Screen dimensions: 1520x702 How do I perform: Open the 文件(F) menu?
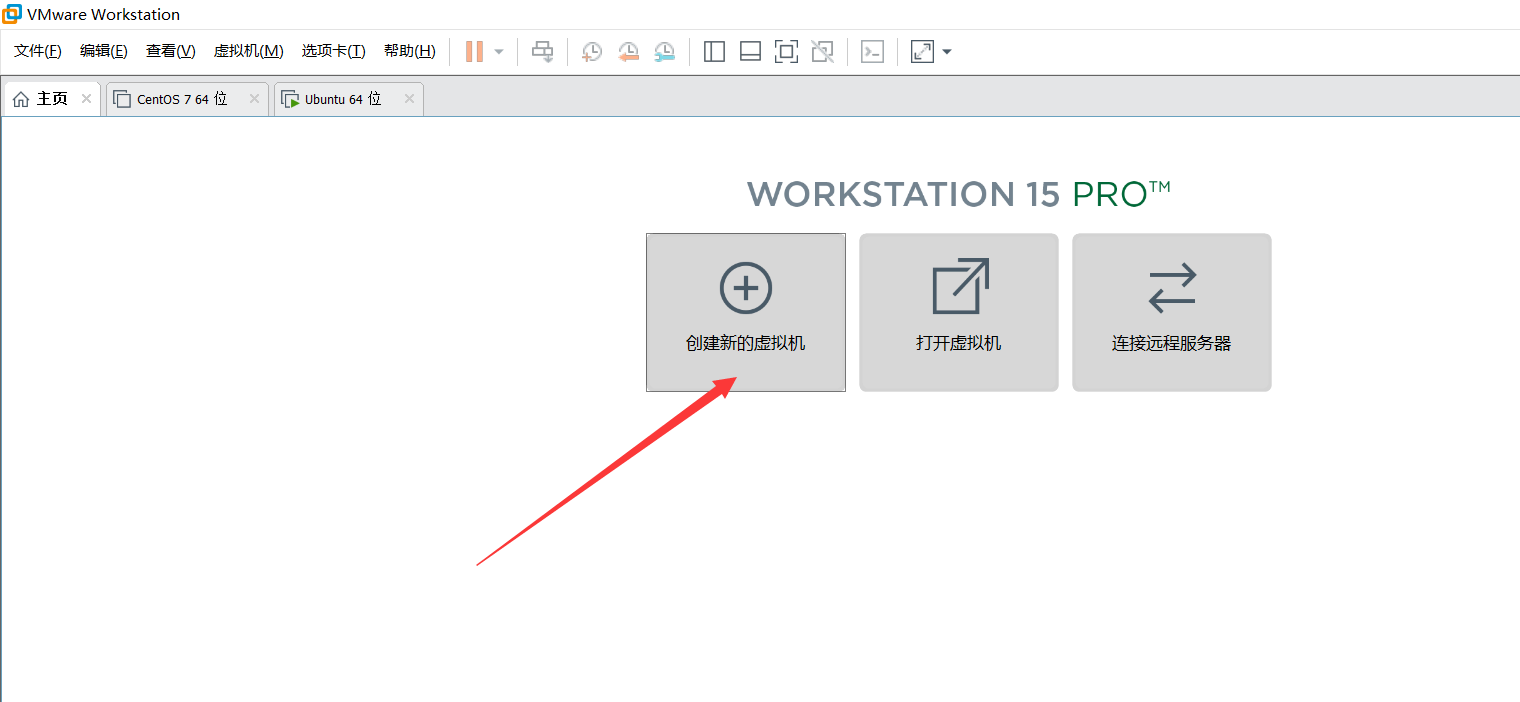[38, 51]
